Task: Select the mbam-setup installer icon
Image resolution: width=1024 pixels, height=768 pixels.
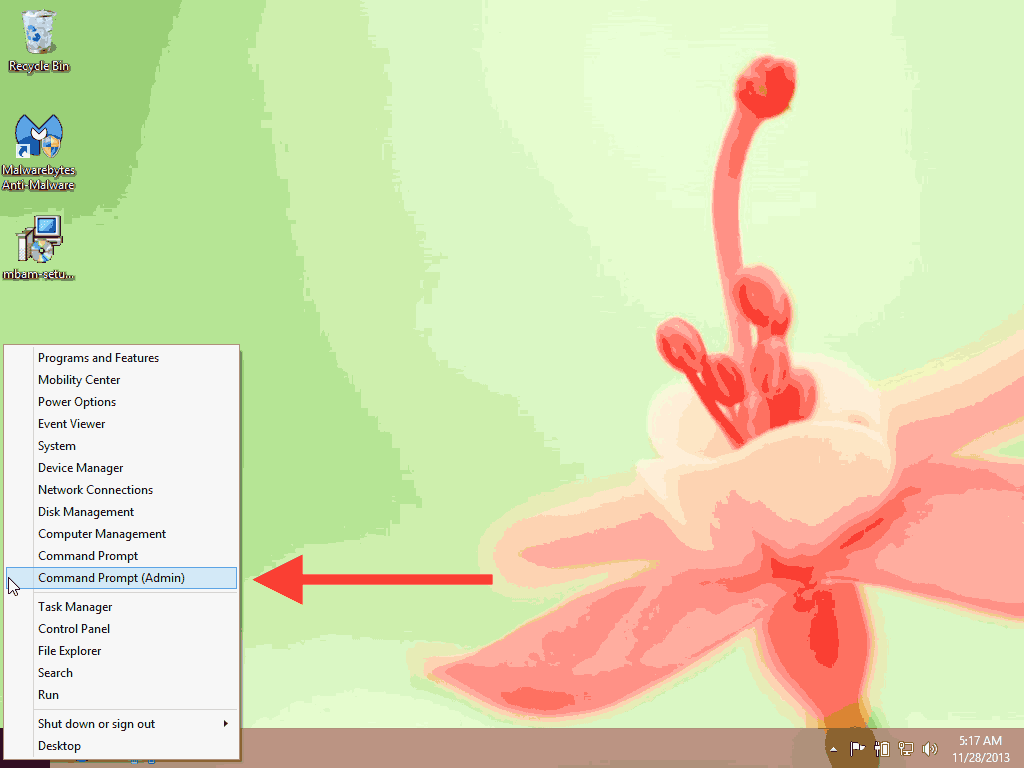Action: (39, 248)
